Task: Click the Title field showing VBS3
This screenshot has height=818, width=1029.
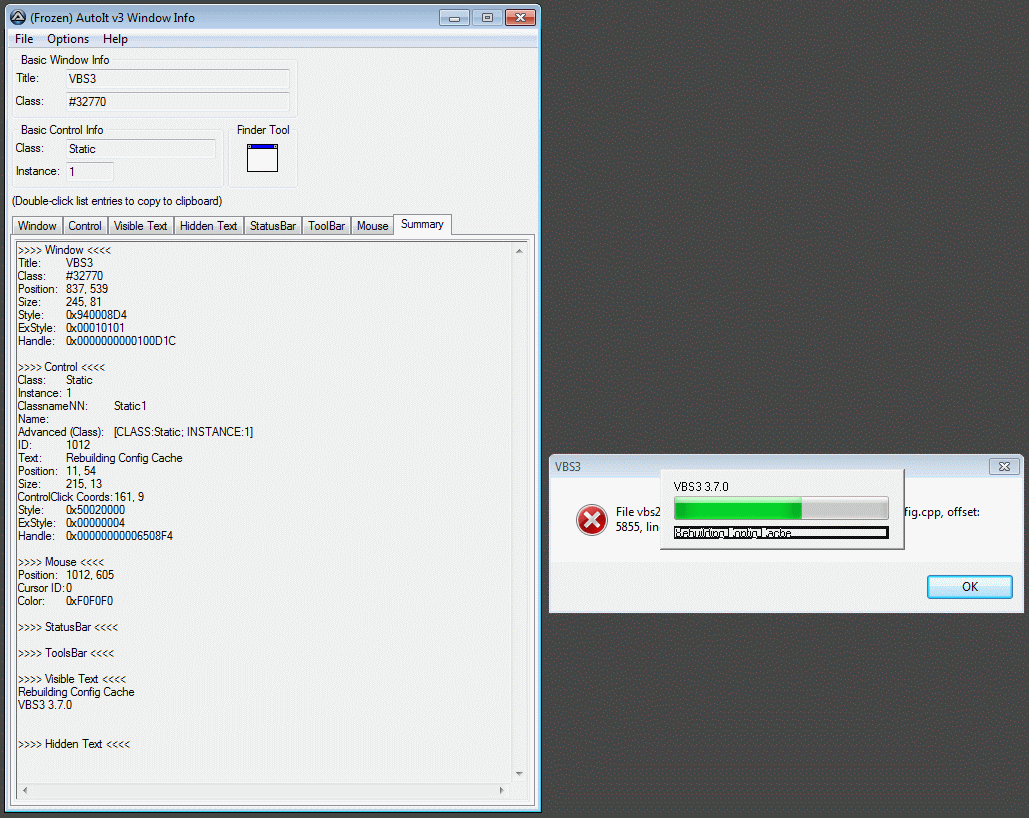Action: point(178,79)
